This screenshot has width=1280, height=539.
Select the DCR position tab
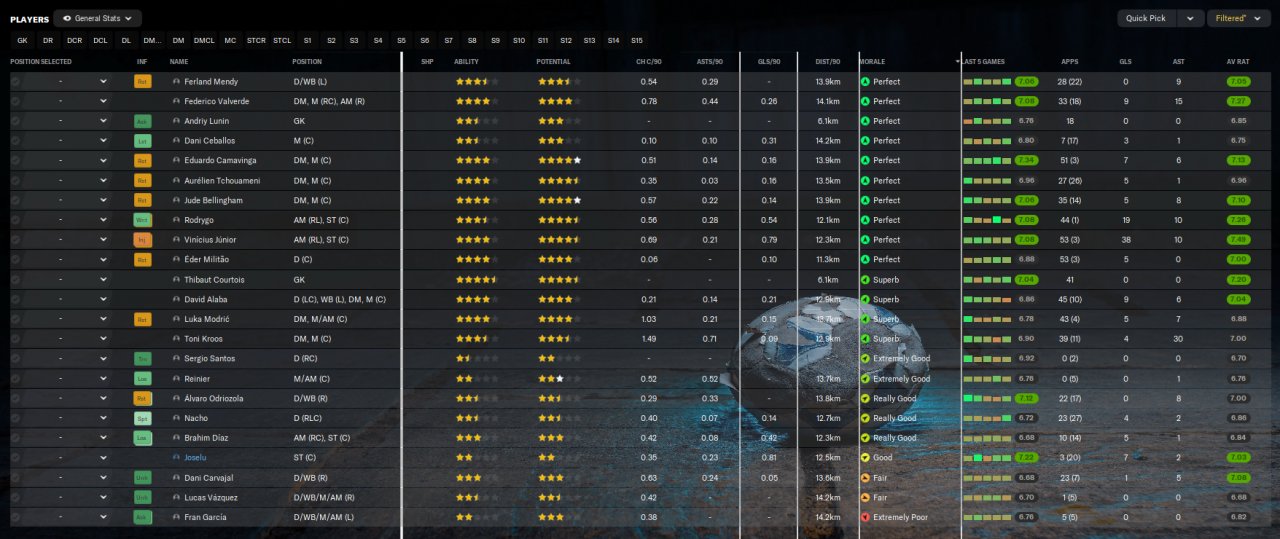pyautogui.click(x=74, y=41)
